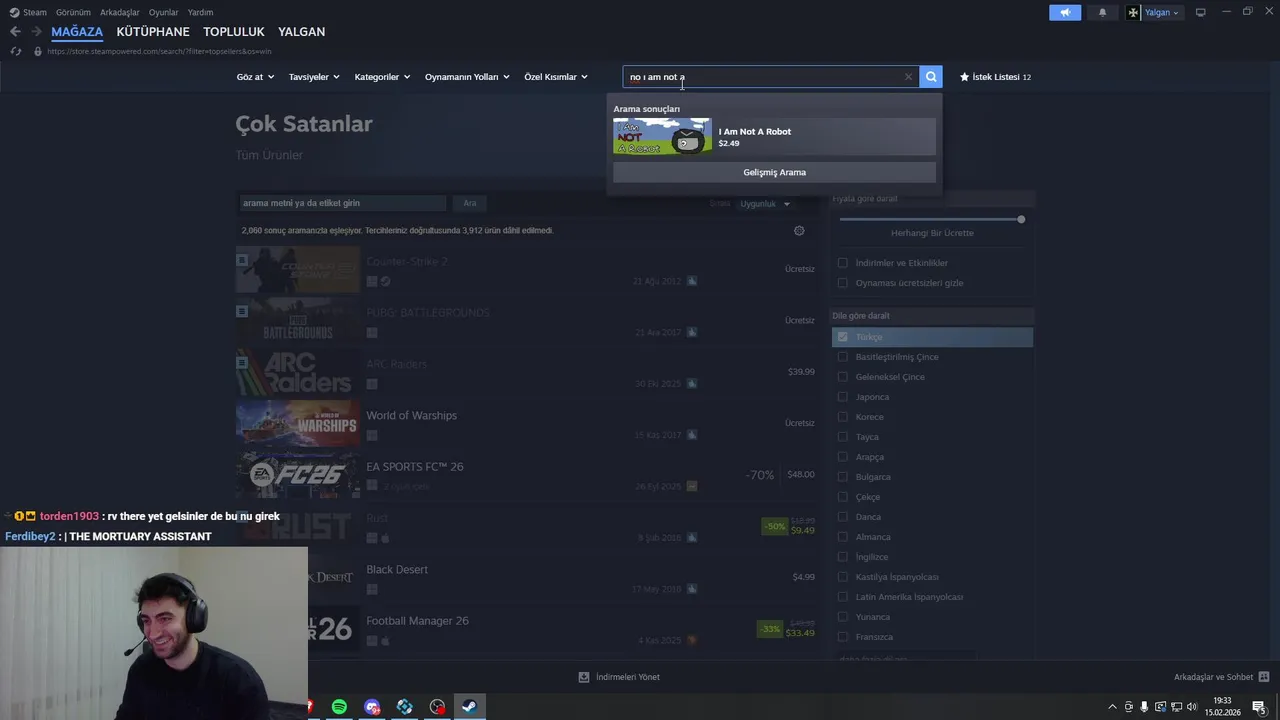Viewport: 1280px width, 720px height.
Task: Click the Windows platform icon for World of Warships
Action: (372, 435)
